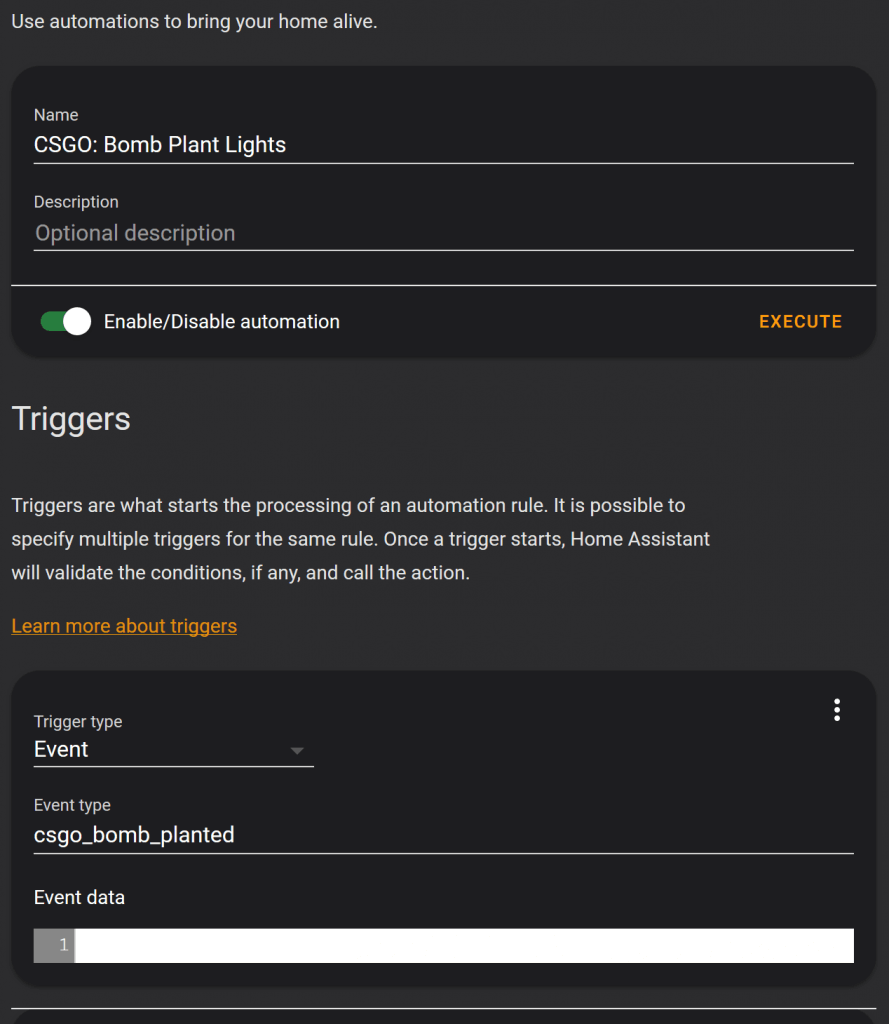Click inside the white Event data editor
The width and height of the screenshot is (889, 1024).
click(x=464, y=945)
